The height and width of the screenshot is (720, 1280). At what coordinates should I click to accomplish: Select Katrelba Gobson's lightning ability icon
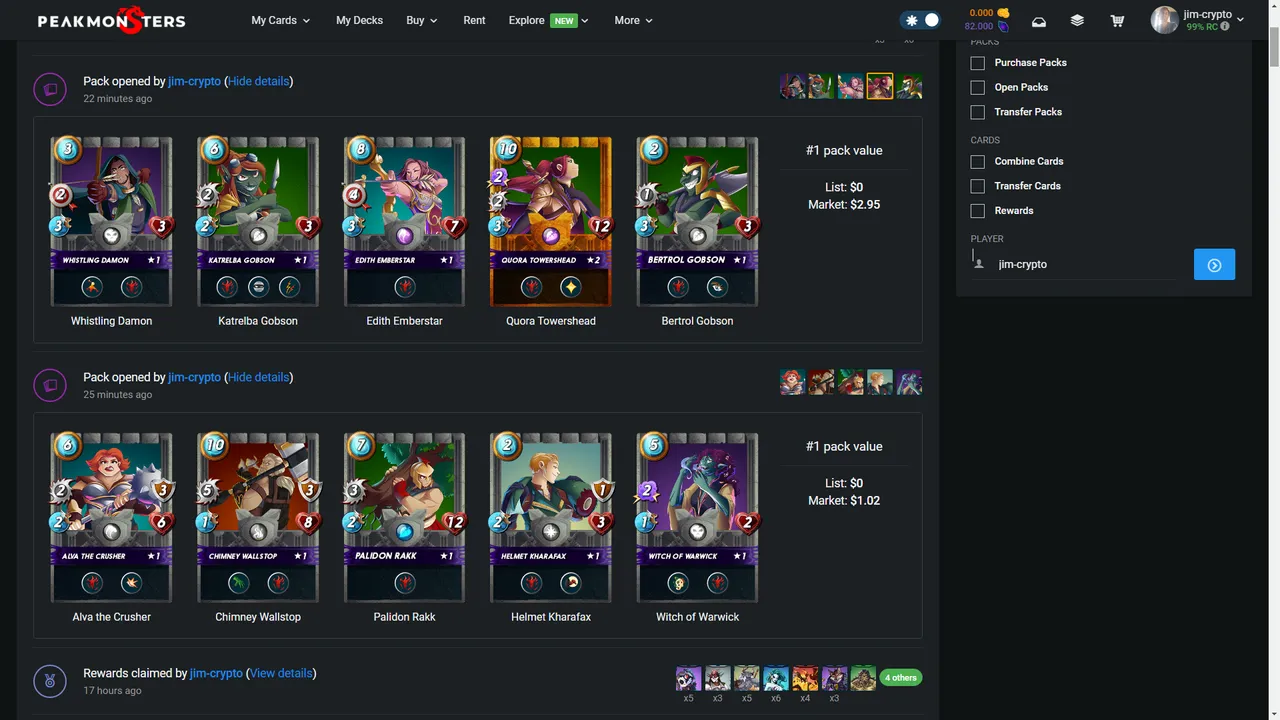289,287
